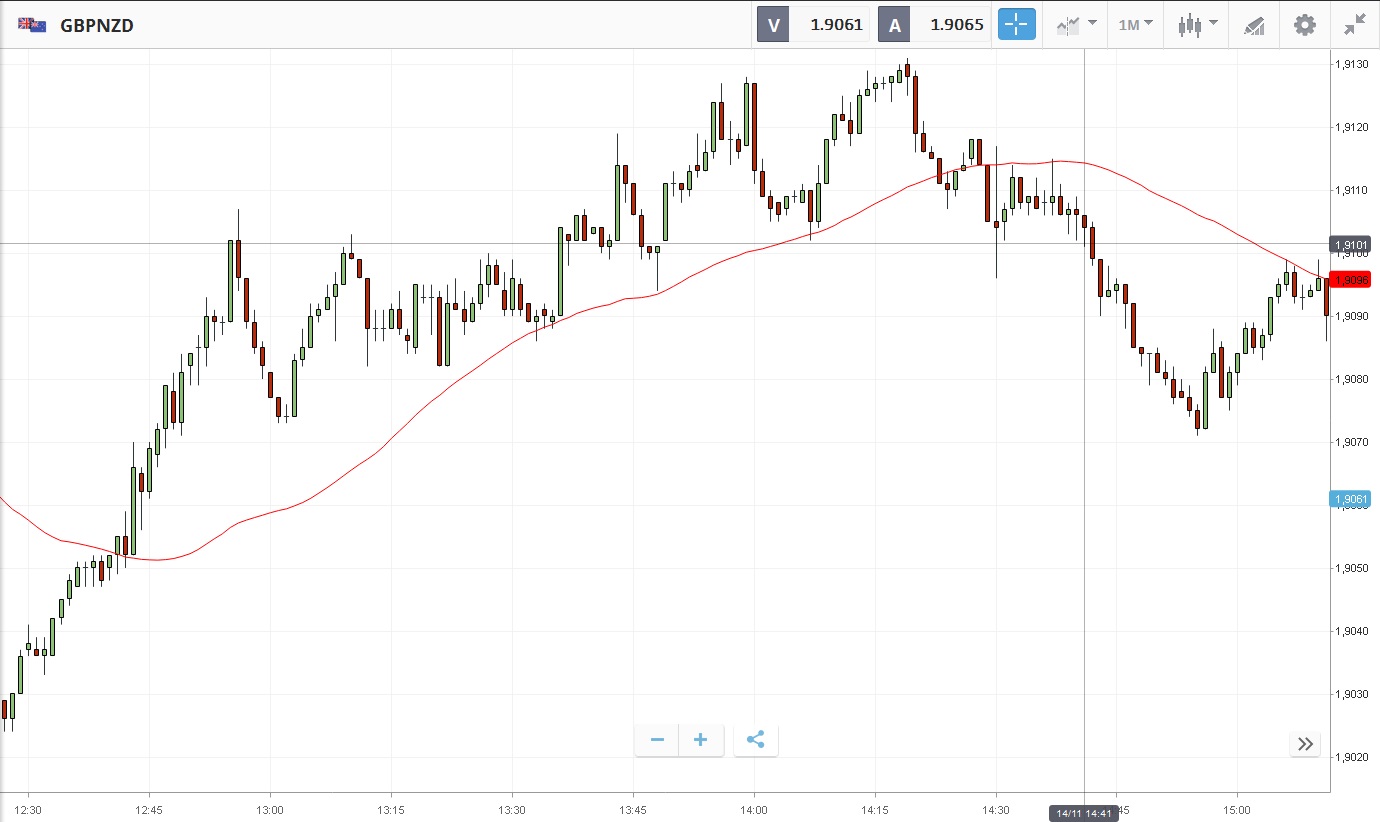Zoom out the chart with minus
Screen dimensions: 1380x822
[657, 740]
